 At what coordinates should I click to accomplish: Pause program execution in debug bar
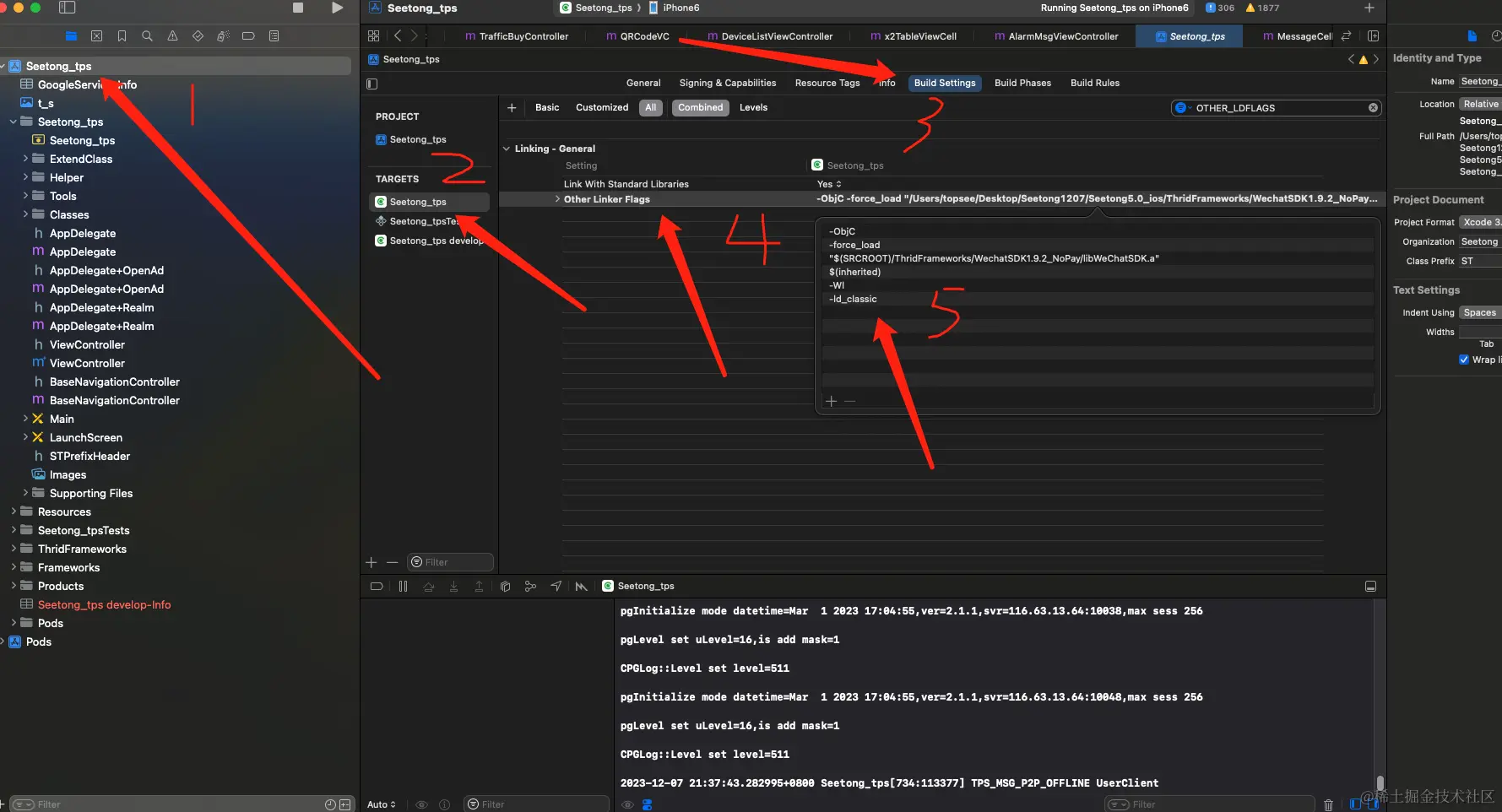point(403,587)
